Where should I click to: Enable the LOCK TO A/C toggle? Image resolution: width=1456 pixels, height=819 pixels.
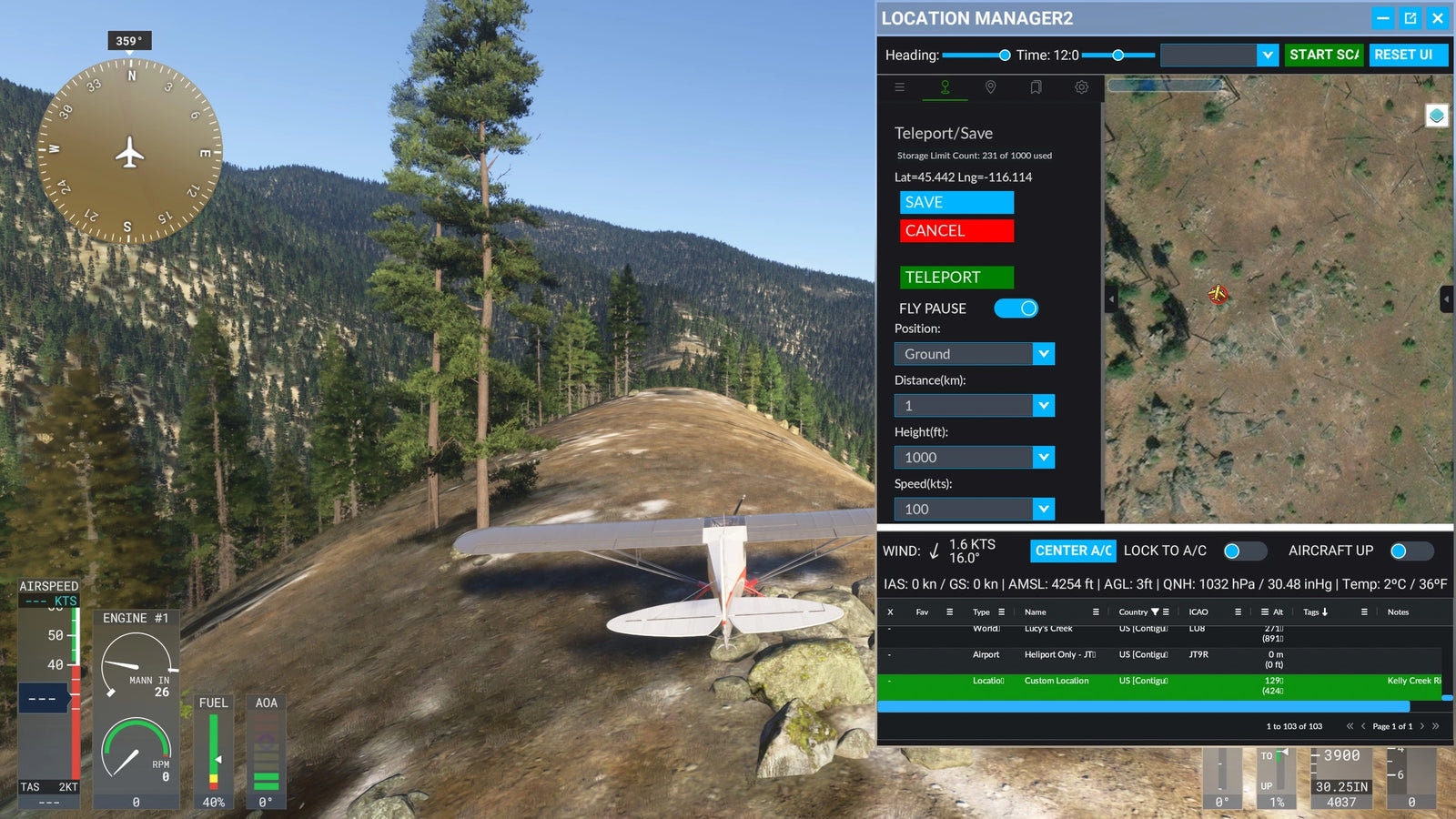tap(1244, 551)
